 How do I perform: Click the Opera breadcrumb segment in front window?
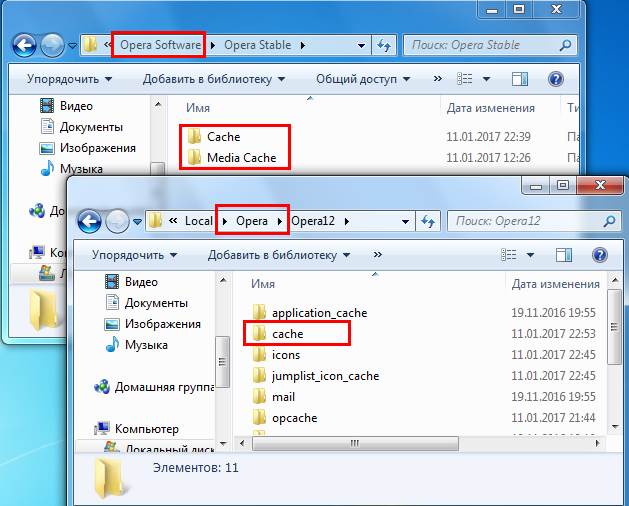tap(252, 221)
